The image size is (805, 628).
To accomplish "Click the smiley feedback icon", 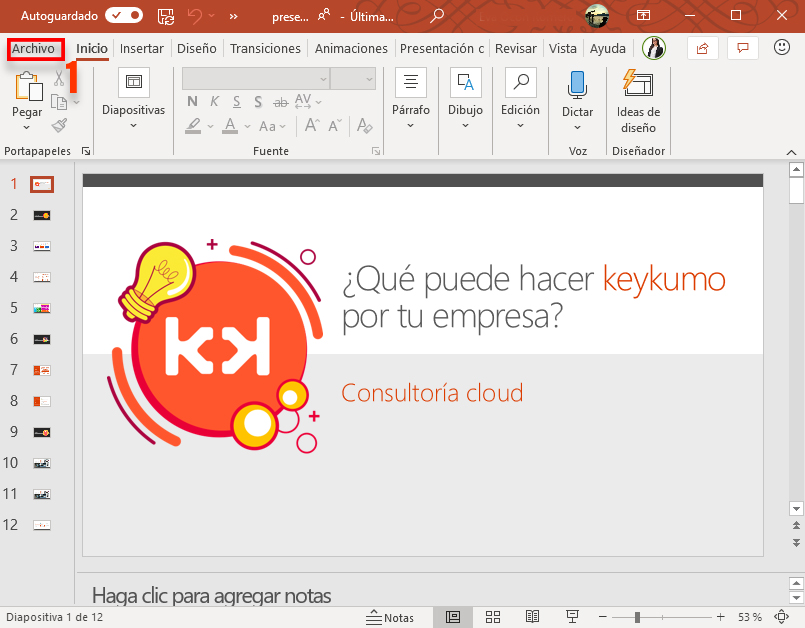I will (x=781, y=48).
